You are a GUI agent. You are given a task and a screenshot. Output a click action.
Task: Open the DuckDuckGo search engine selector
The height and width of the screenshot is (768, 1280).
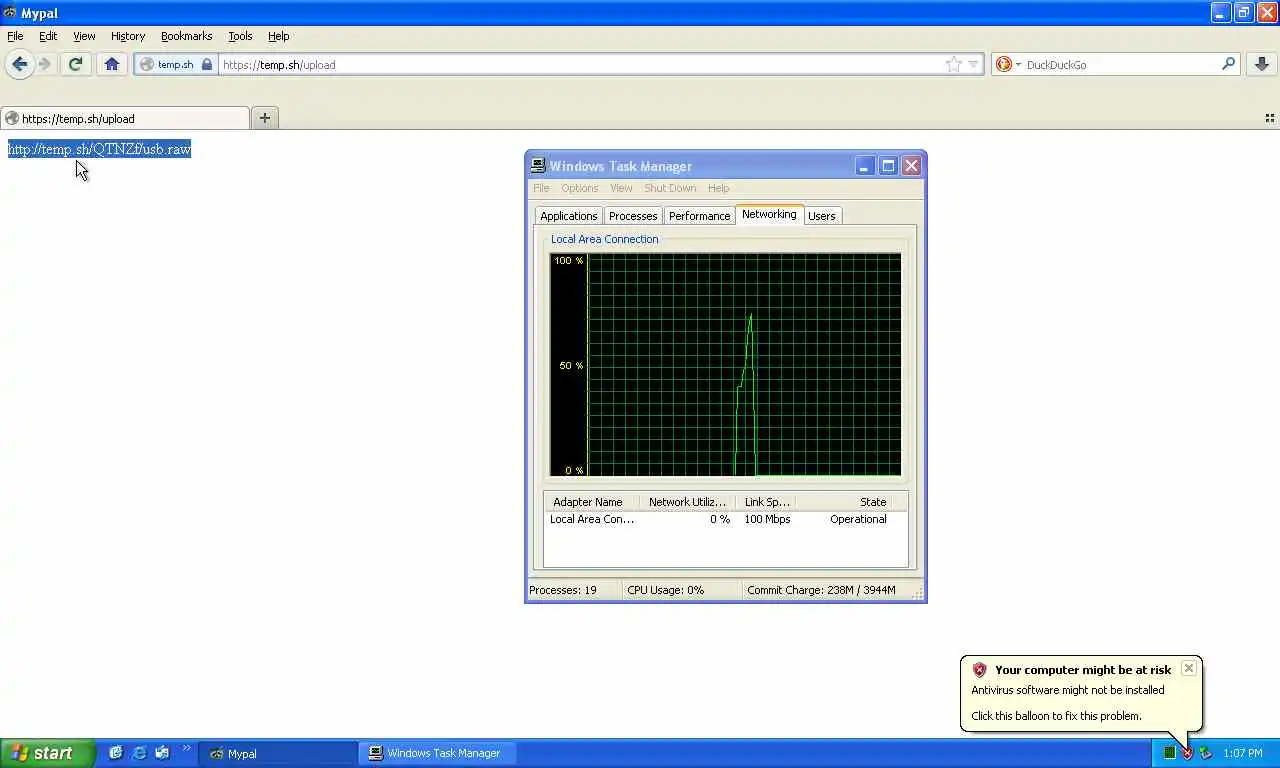click(x=1008, y=64)
